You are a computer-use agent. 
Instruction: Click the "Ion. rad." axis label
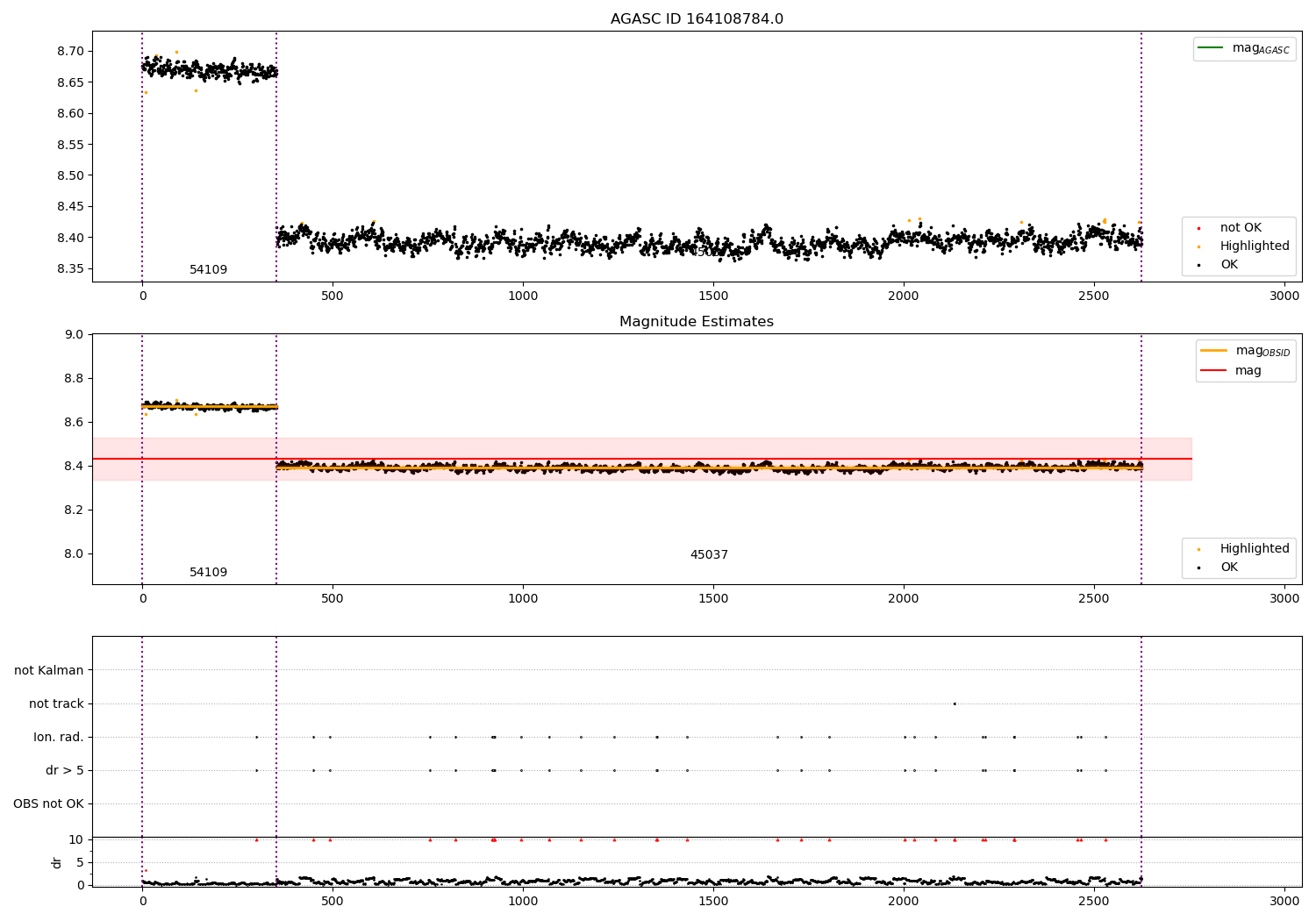pyautogui.click(x=59, y=737)
